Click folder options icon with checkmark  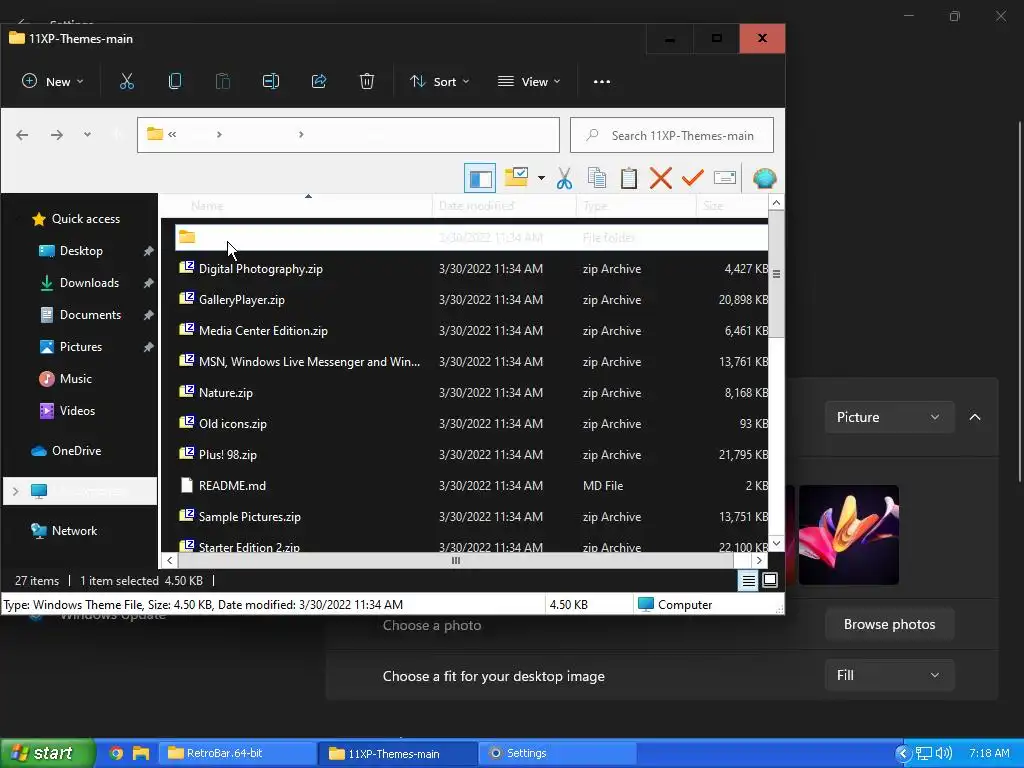(x=517, y=178)
